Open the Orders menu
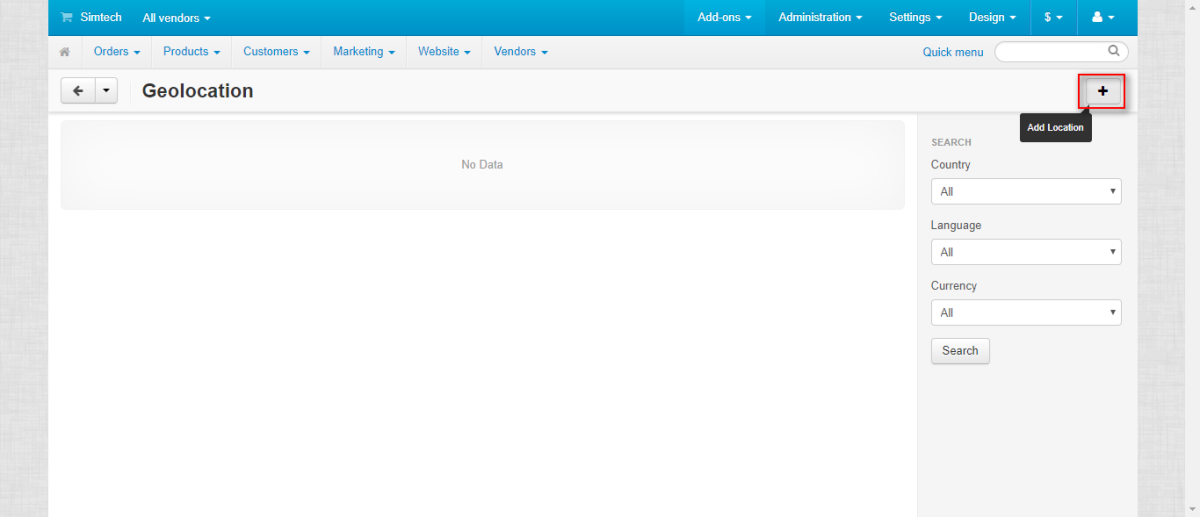 tap(116, 52)
